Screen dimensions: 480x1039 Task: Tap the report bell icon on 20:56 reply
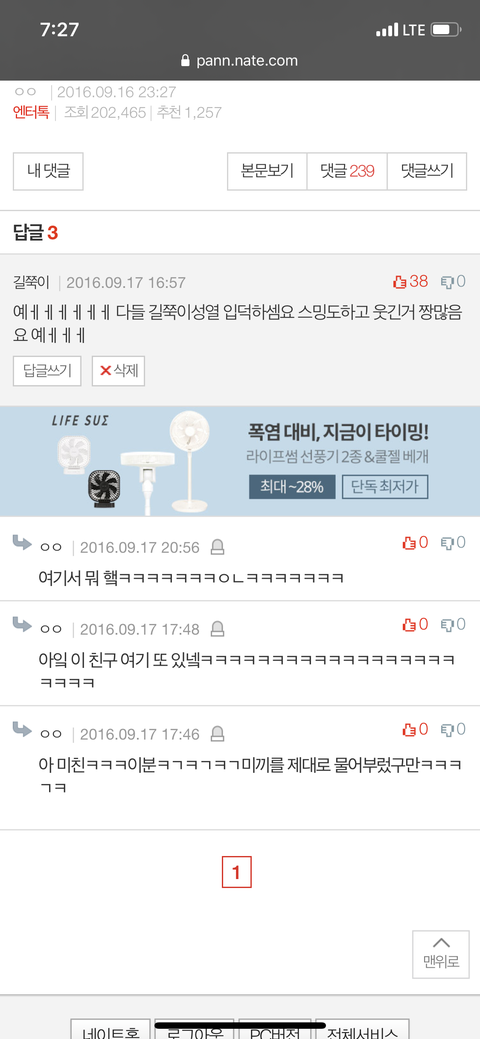tap(217, 547)
